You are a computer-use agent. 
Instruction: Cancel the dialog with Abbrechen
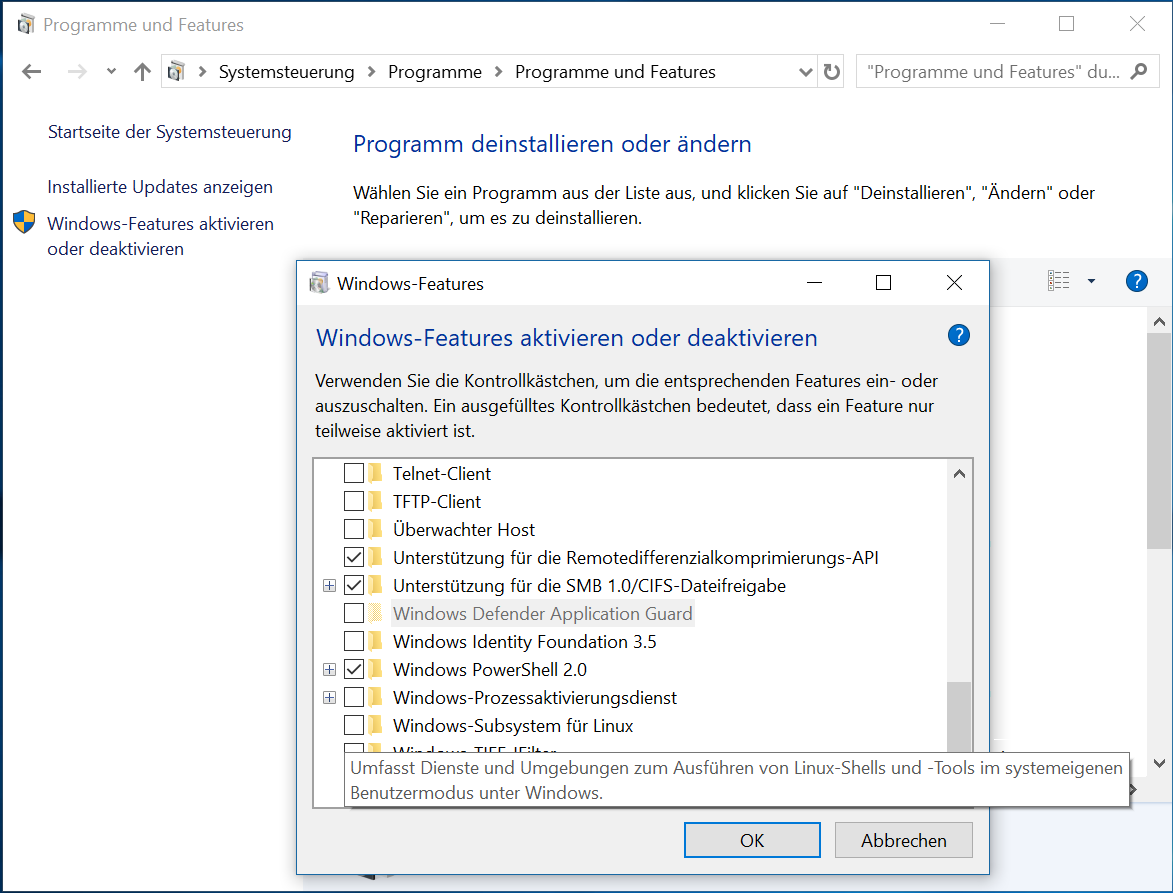[904, 840]
